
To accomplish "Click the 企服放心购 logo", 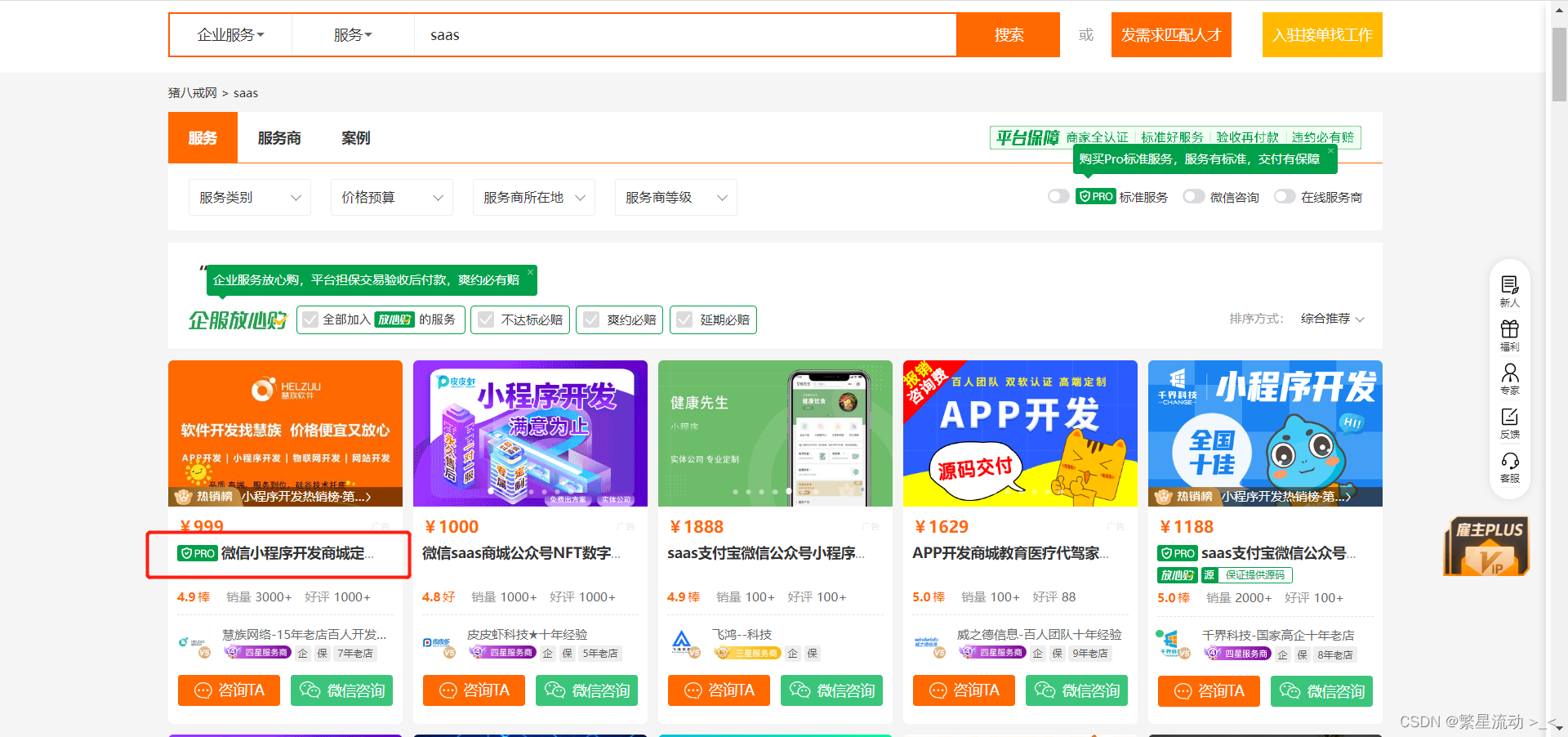I will click(238, 320).
